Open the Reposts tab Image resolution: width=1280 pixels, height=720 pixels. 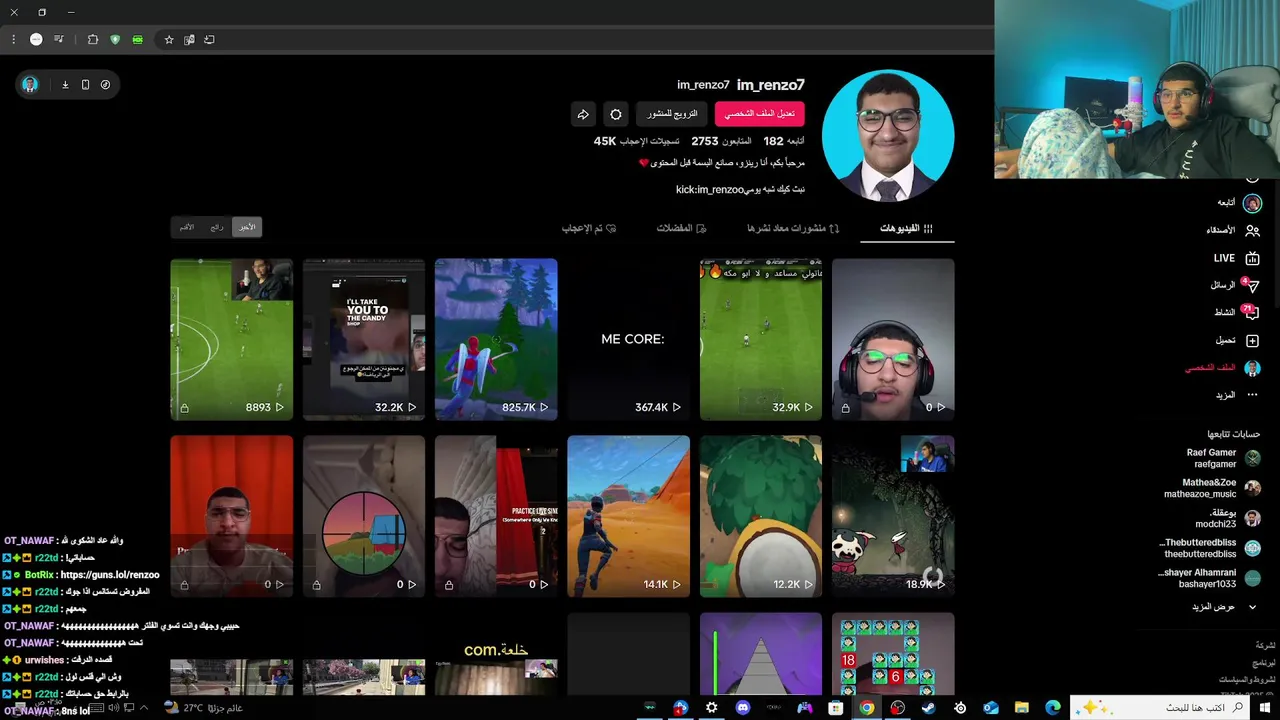[x=793, y=228]
